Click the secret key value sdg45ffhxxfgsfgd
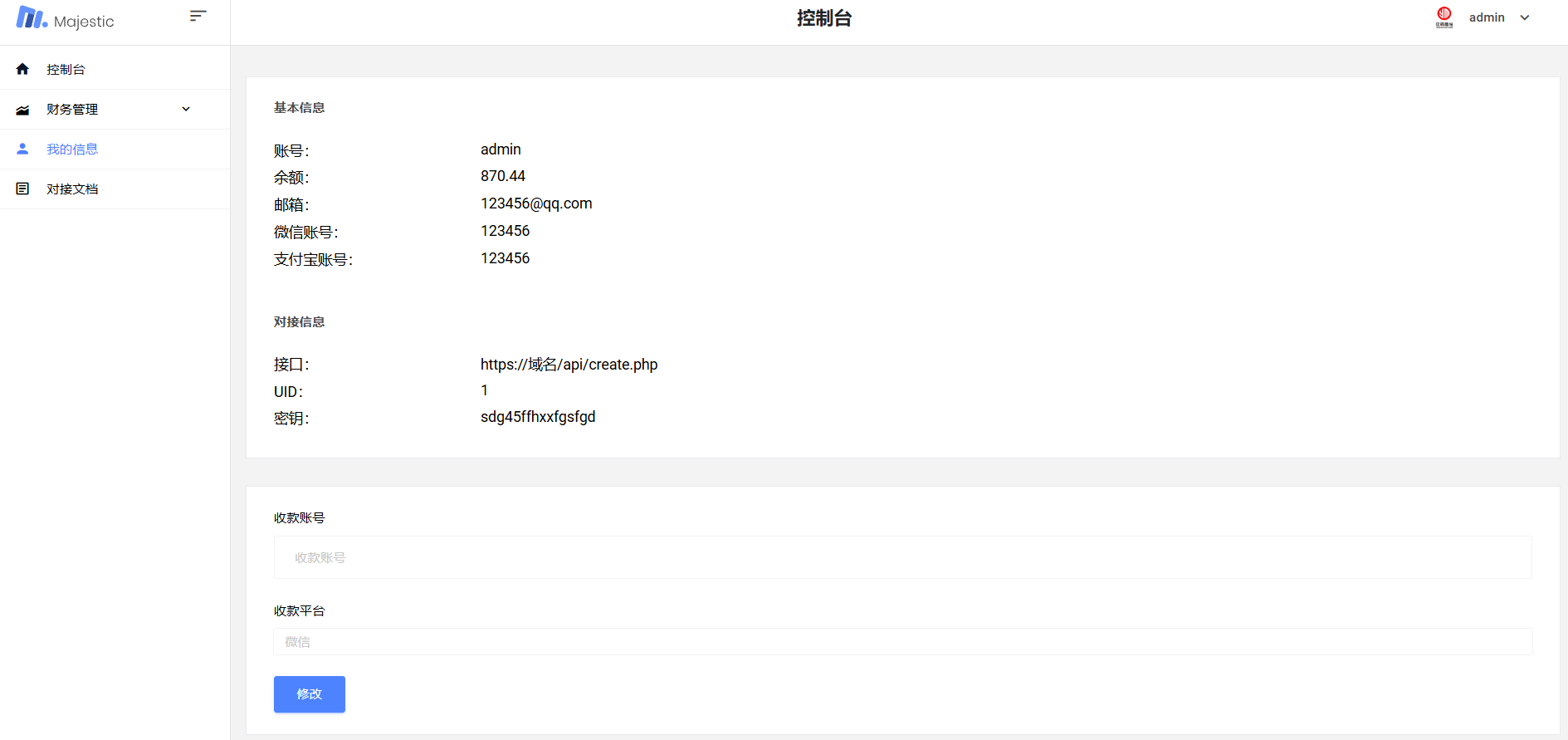This screenshot has width=1568, height=740. (x=538, y=417)
